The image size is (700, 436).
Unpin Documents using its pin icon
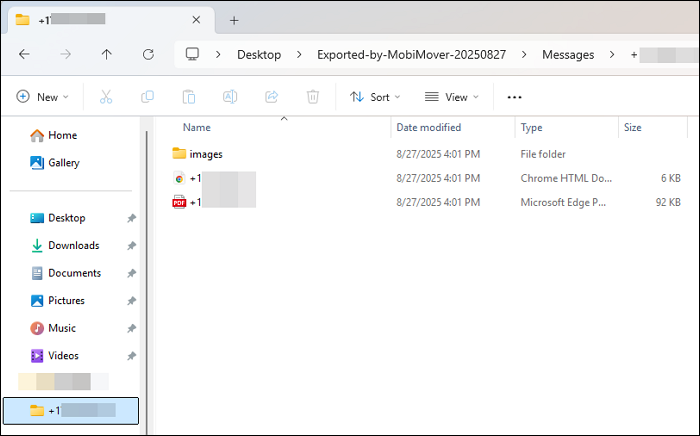[x=131, y=274]
